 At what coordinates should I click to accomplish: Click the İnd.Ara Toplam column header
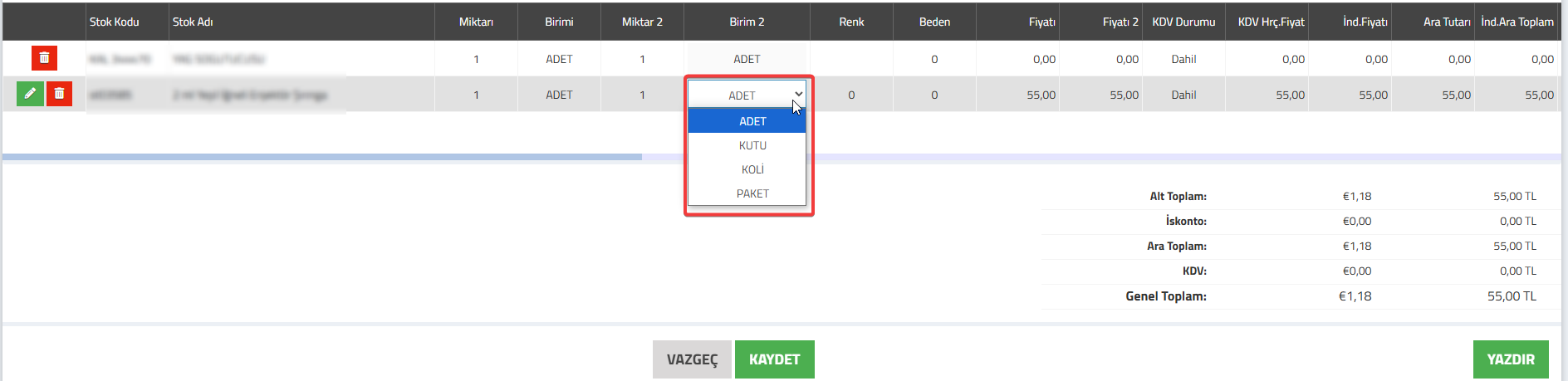pos(1517,22)
